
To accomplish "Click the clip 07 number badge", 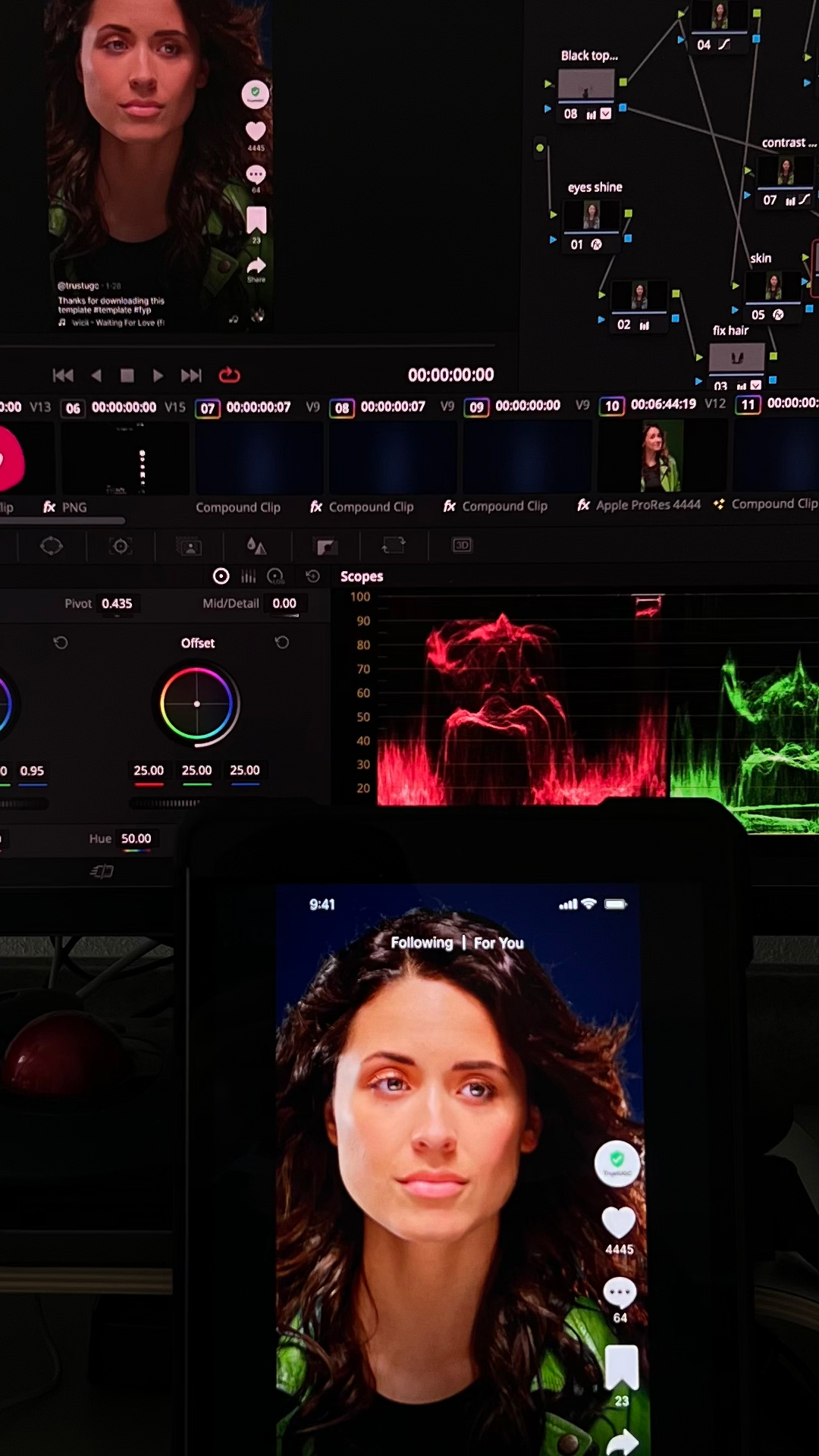I will pos(208,408).
